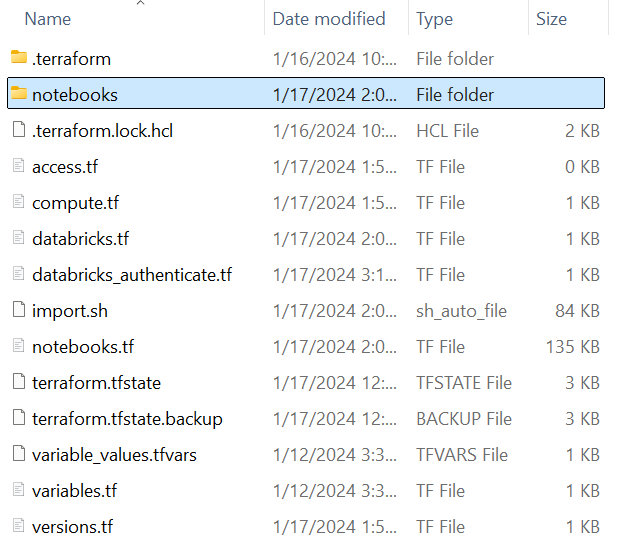The image size is (620, 553).
Task: Click the access.tf file icon
Action: (18, 167)
